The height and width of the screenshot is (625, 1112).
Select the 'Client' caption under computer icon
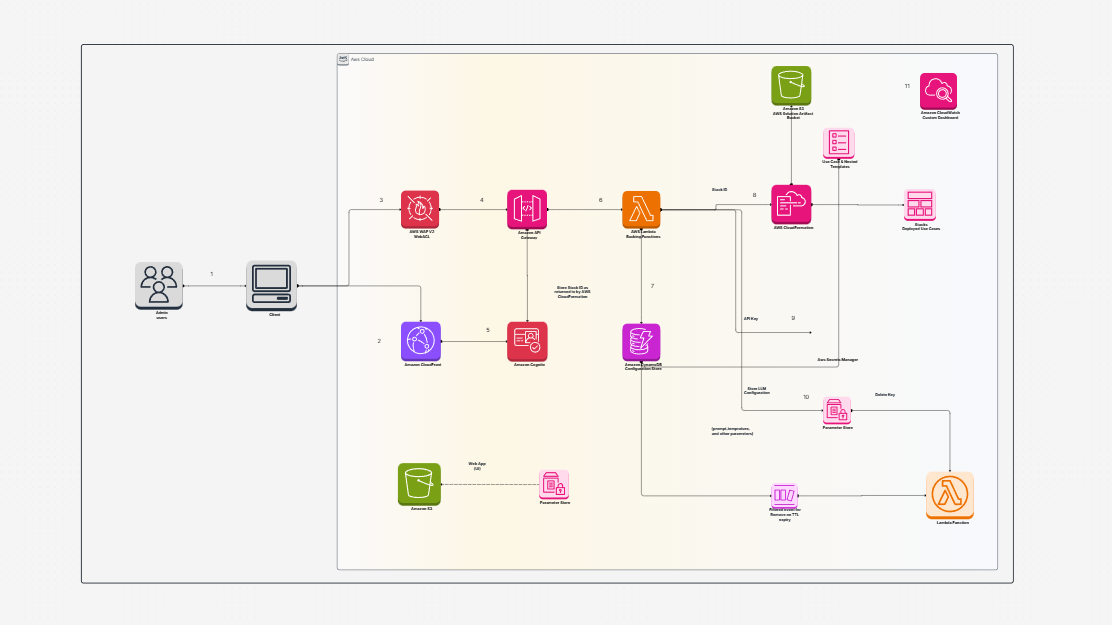pos(274,314)
